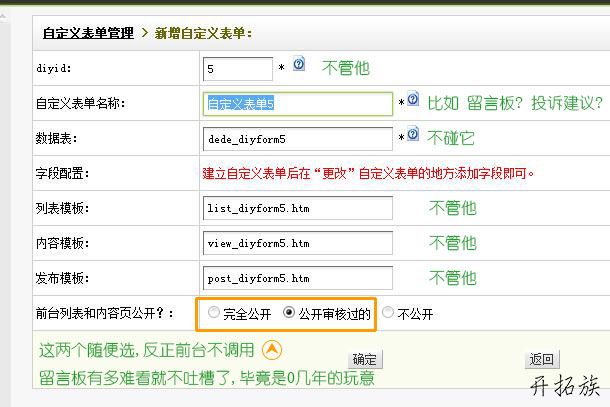Click the 数据表 row label
This screenshot has height=407, width=610.
[56, 139]
